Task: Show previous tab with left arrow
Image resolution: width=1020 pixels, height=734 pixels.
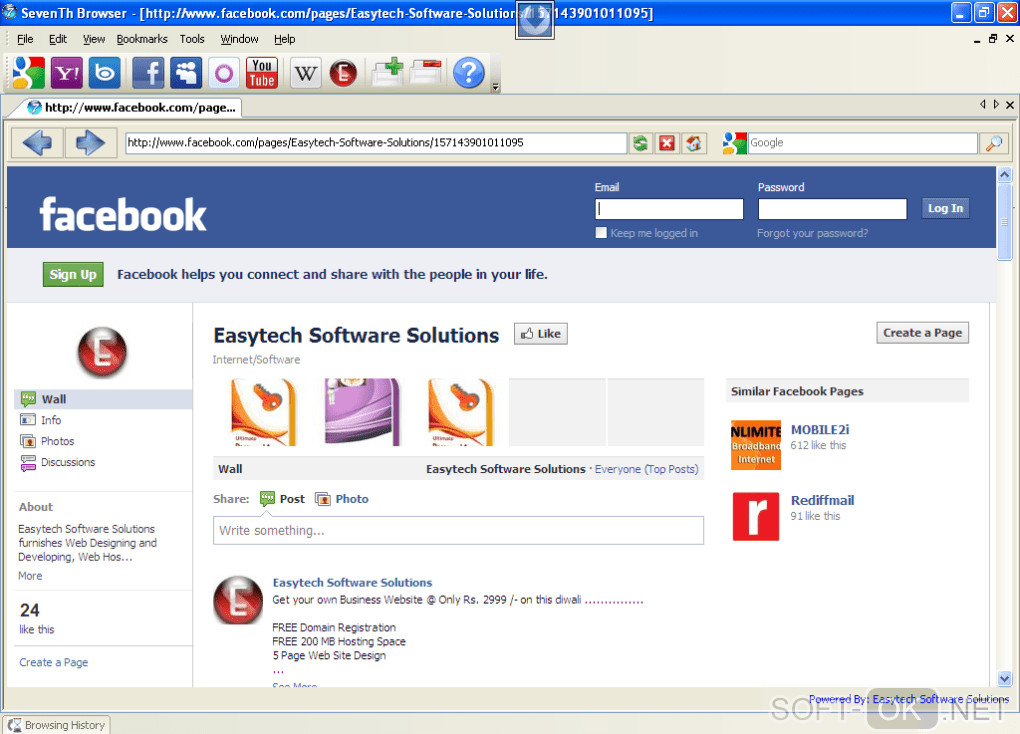Action: [983, 104]
